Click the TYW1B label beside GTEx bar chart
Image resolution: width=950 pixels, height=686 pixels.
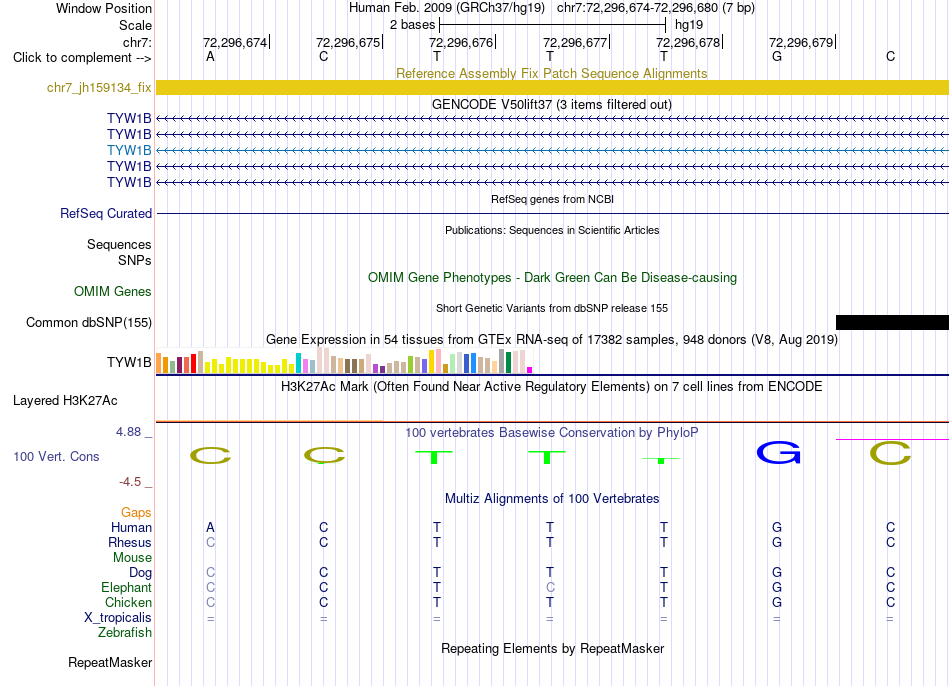pyautogui.click(x=129, y=362)
